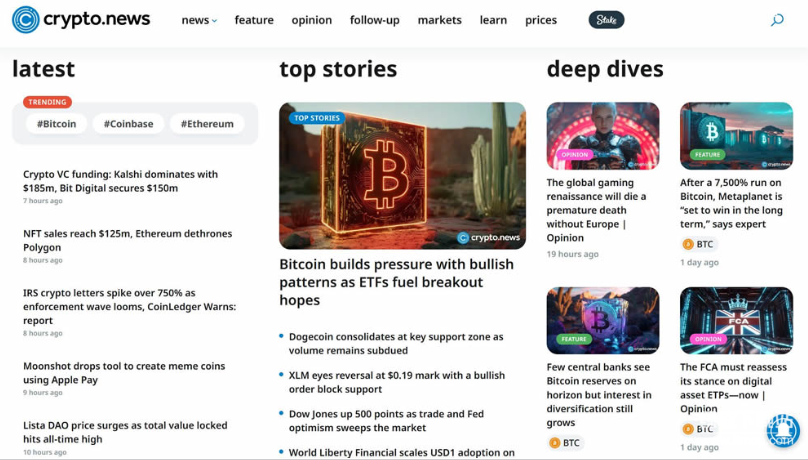Read the IRS crypto letters spike article

point(129,306)
